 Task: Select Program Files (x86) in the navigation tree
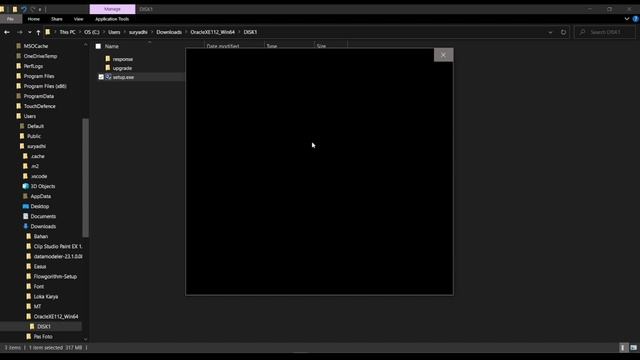tap(45, 87)
